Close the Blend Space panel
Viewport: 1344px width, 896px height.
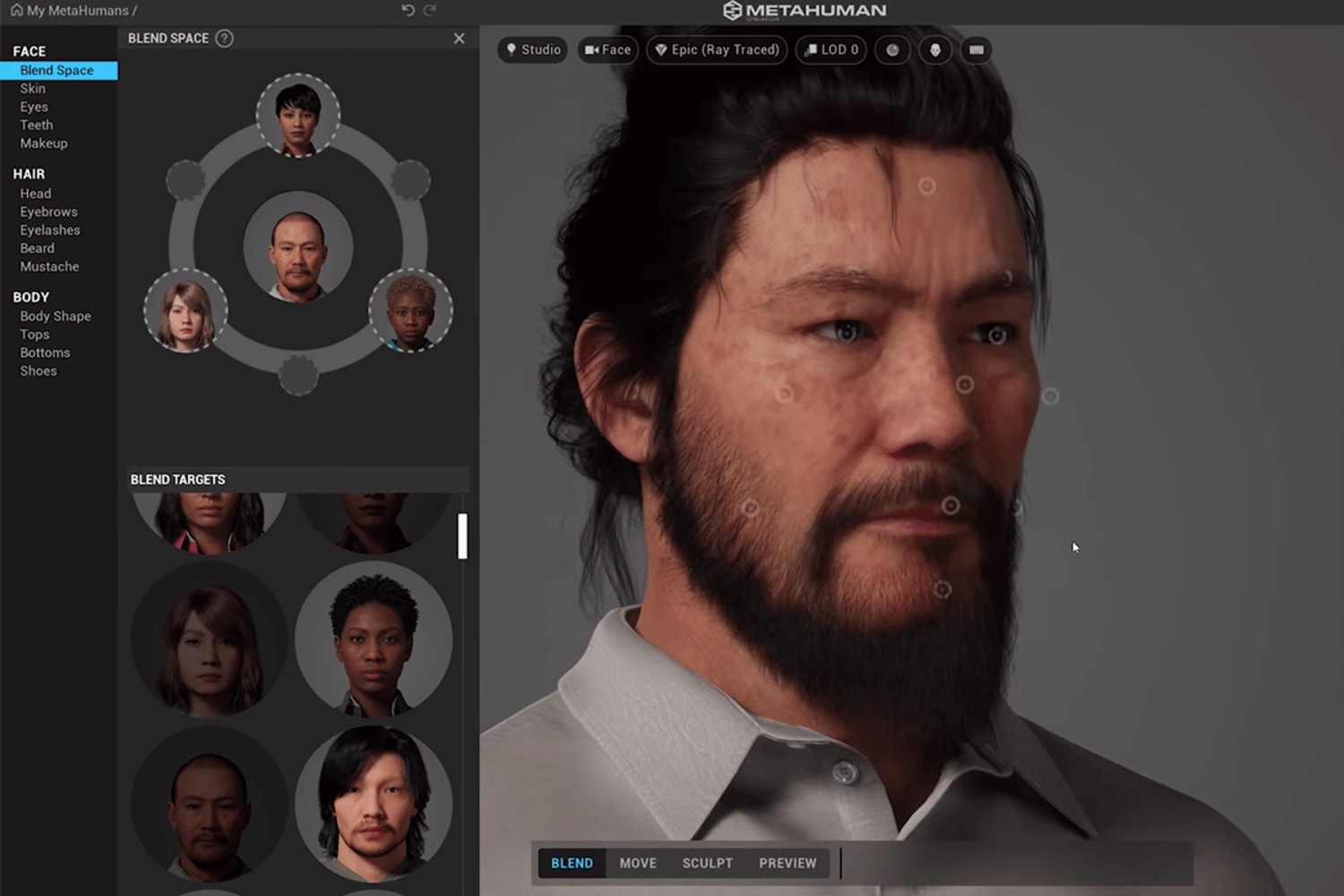459,39
